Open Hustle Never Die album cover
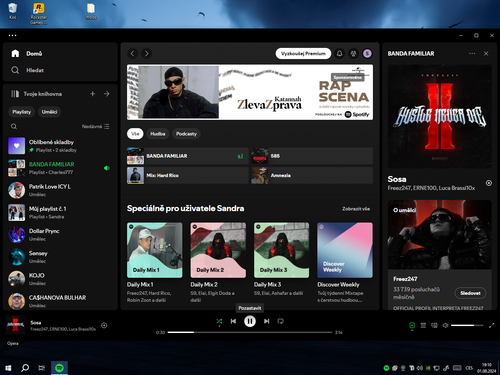 click(440, 116)
